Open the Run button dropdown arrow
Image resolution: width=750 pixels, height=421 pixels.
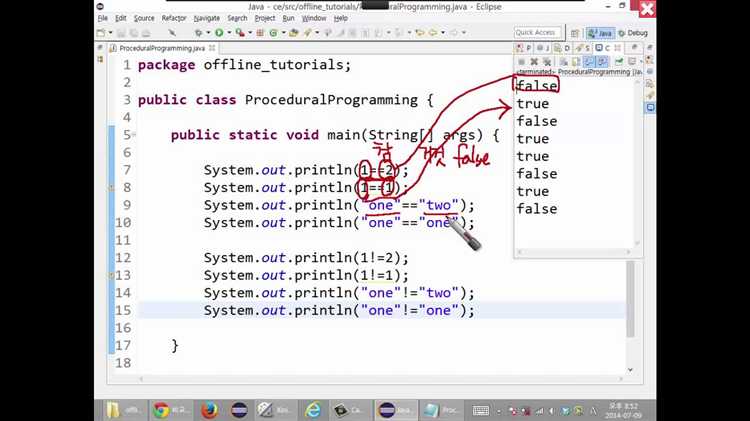230,33
